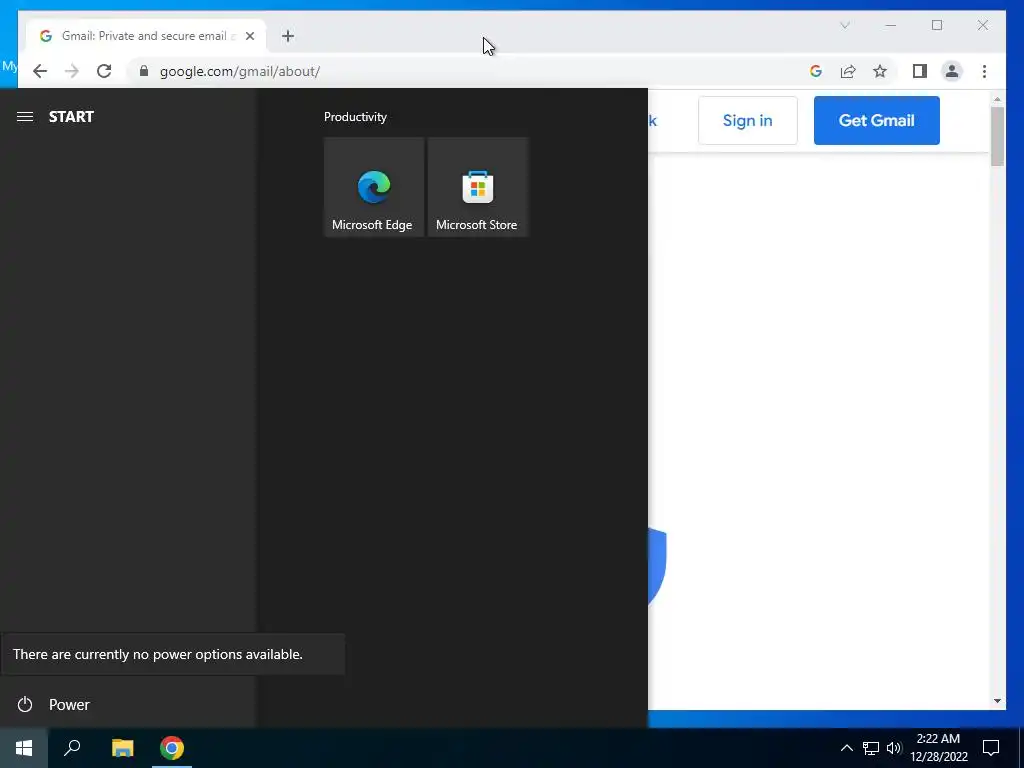The width and height of the screenshot is (1024, 768).
Task: Open the Chrome three-dot menu
Action: tap(984, 71)
